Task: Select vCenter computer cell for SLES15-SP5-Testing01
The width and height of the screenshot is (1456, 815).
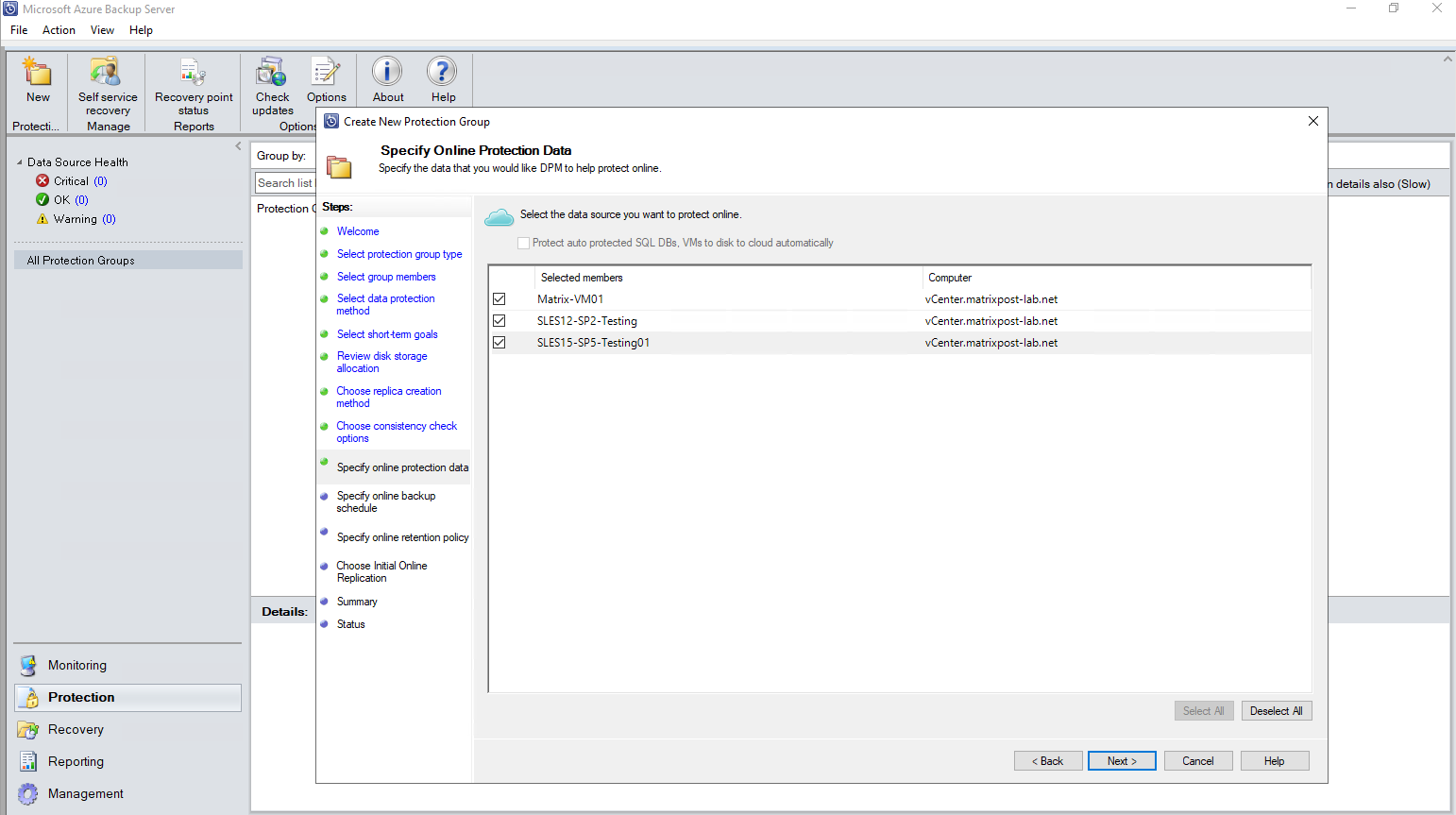Action: tap(991, 343)
